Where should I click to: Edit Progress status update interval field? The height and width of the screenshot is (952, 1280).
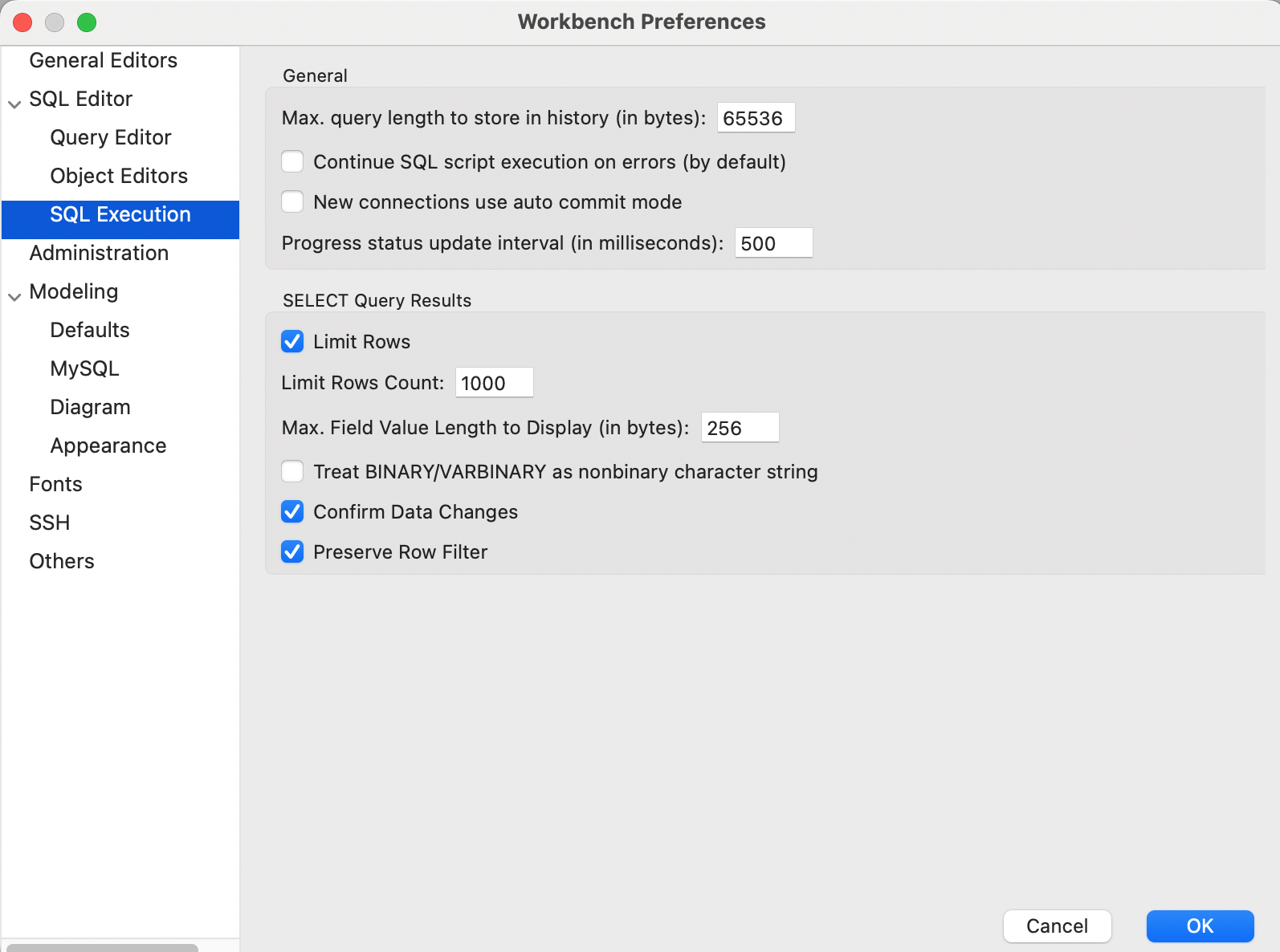pyautogui.click(x=773, y=243)
